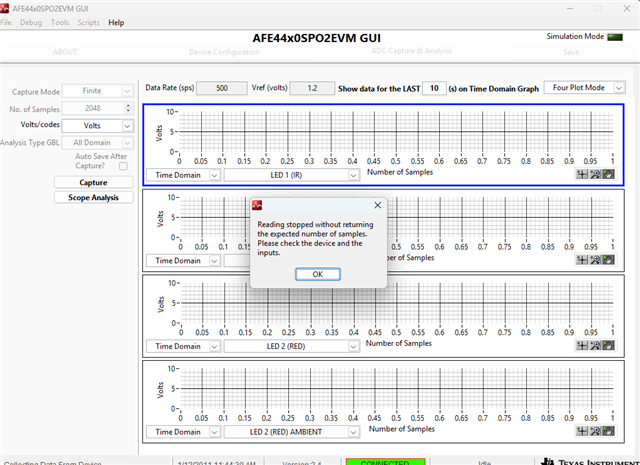Click the Idle status text

click(484, 463)
